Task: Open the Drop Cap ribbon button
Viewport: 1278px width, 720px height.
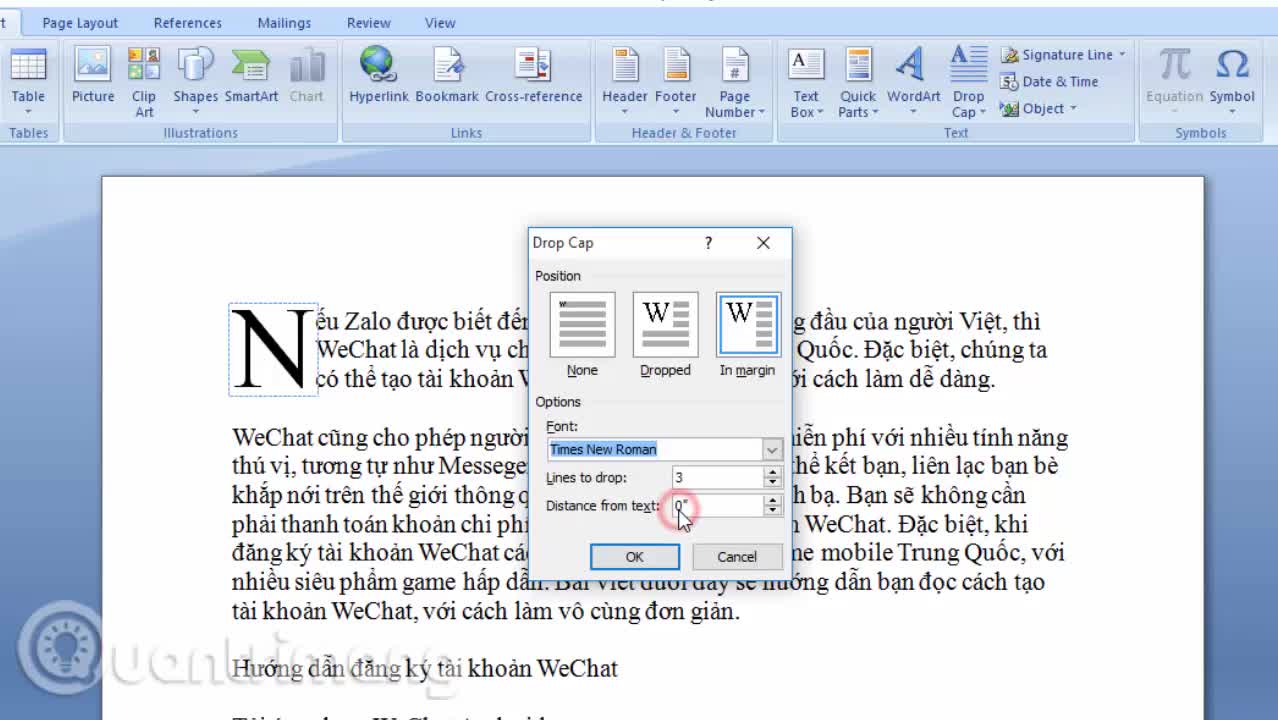Action: click(x=968, y=82)
